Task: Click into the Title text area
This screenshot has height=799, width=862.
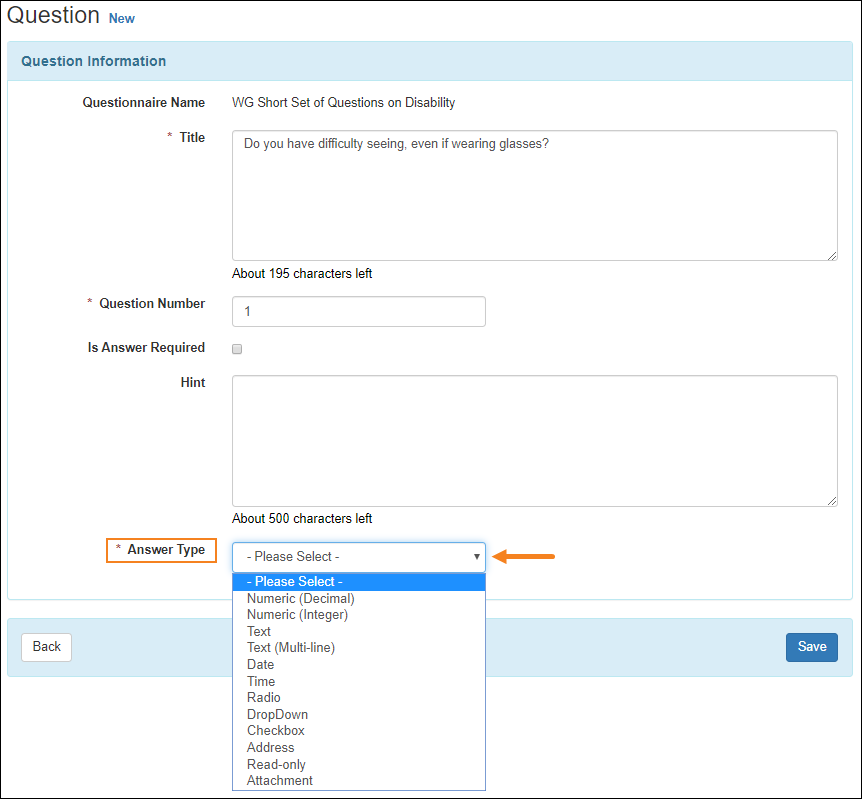Action: 534,195
